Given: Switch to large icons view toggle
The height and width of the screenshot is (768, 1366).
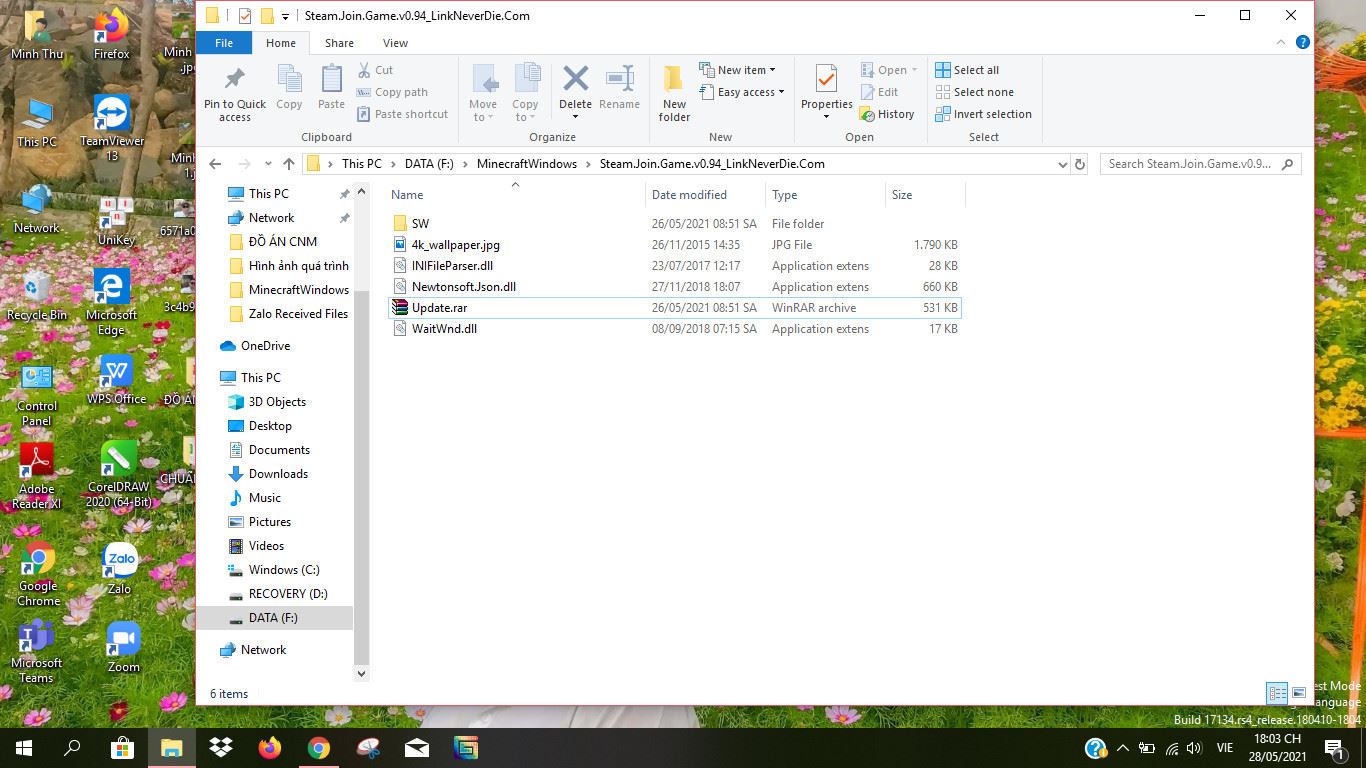Looking at the screenshot, I should click(x=1299, y=693).
